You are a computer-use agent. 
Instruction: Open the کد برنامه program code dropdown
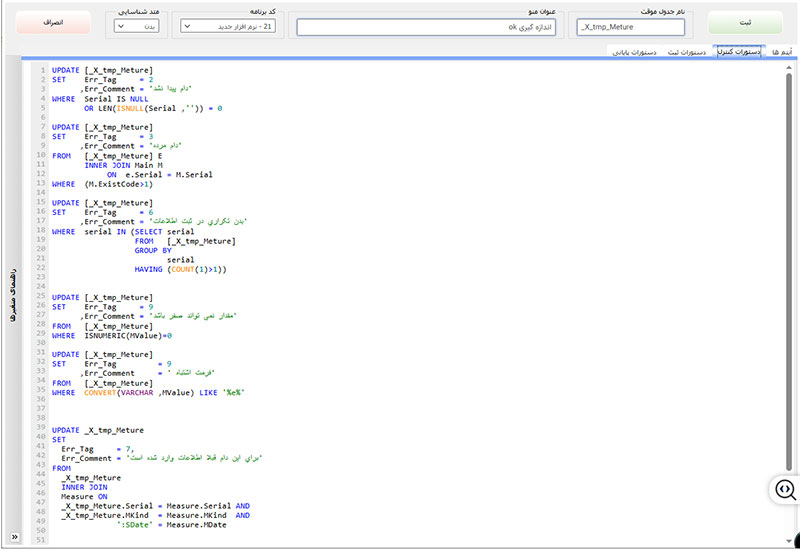[x=228, y=26]
